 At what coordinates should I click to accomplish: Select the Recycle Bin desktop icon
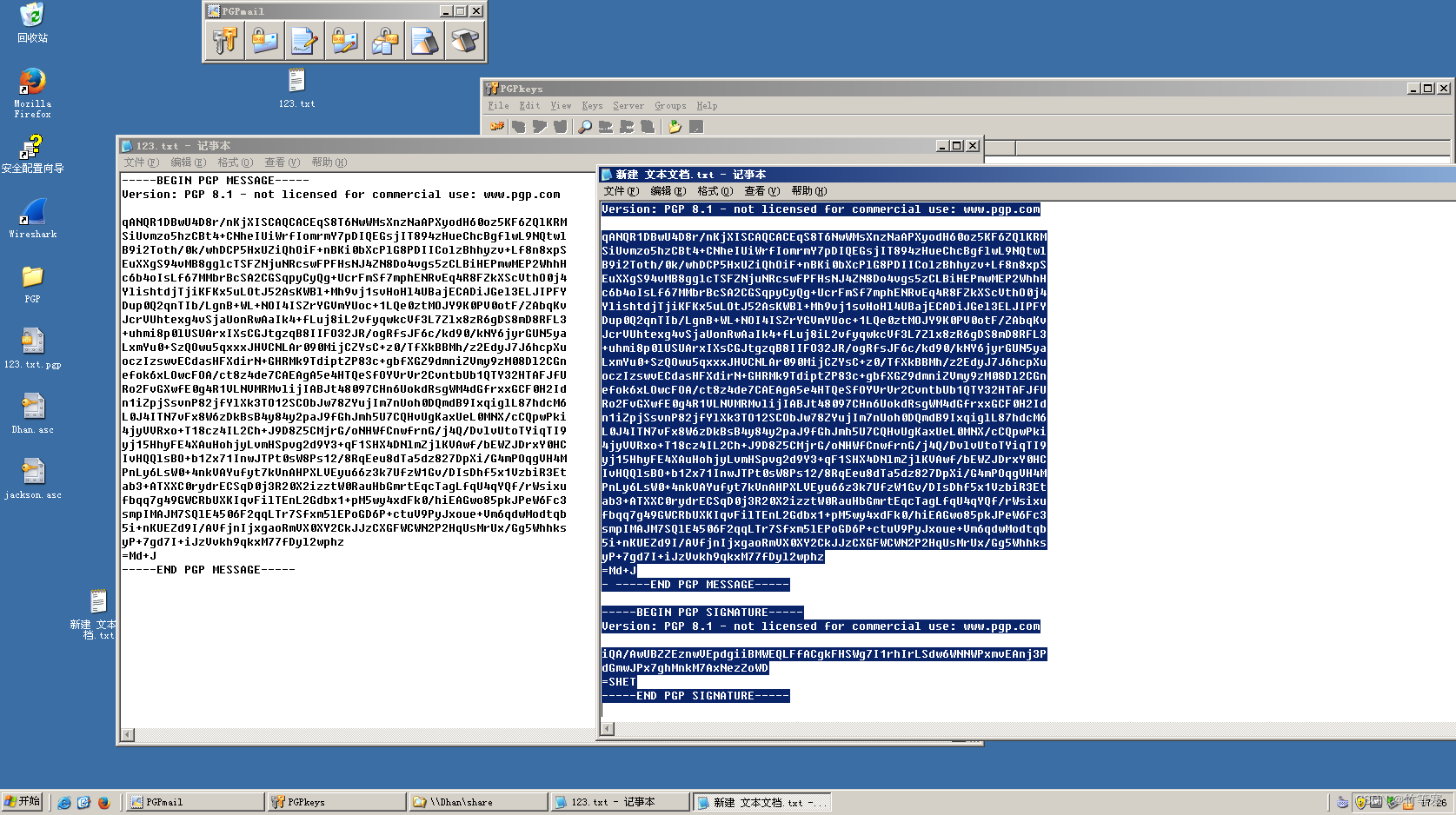point(32,23)
